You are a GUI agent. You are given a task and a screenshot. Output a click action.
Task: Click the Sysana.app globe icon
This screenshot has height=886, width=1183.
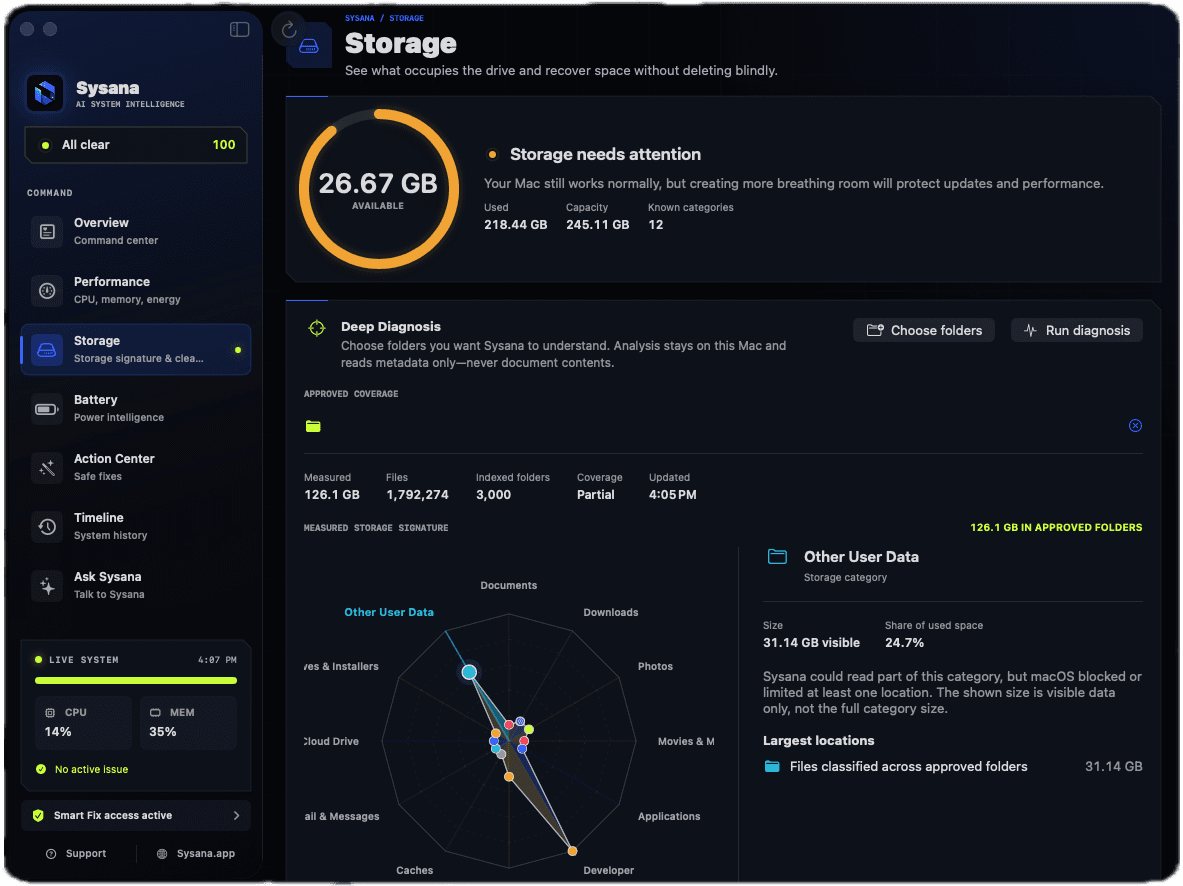click(162, 854)
